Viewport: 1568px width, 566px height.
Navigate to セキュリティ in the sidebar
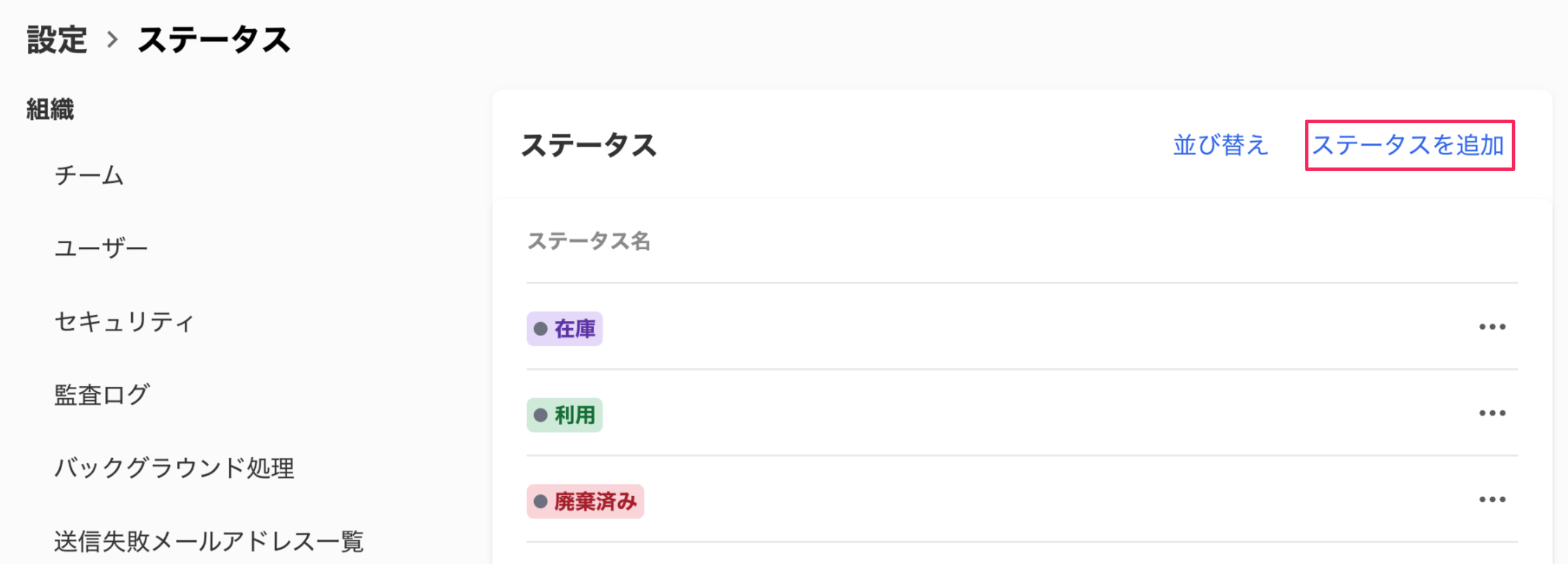124,322
